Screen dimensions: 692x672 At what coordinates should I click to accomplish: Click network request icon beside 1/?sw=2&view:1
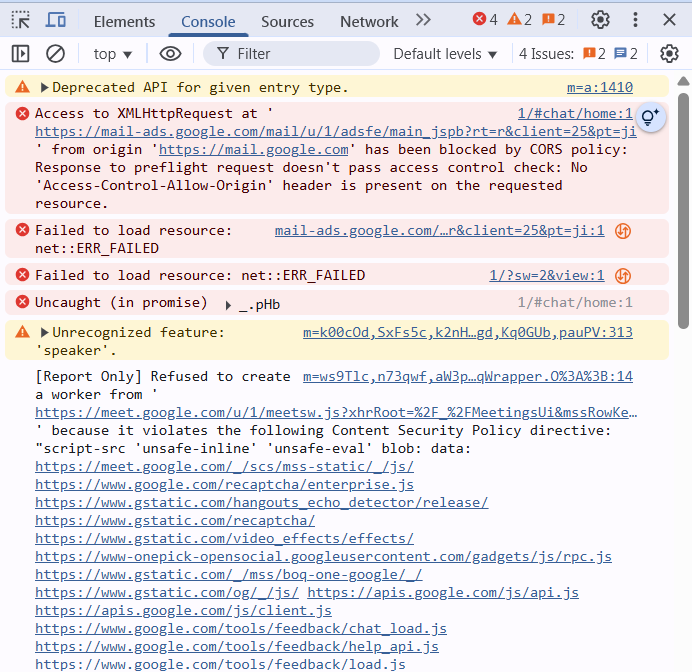(623, 276)
